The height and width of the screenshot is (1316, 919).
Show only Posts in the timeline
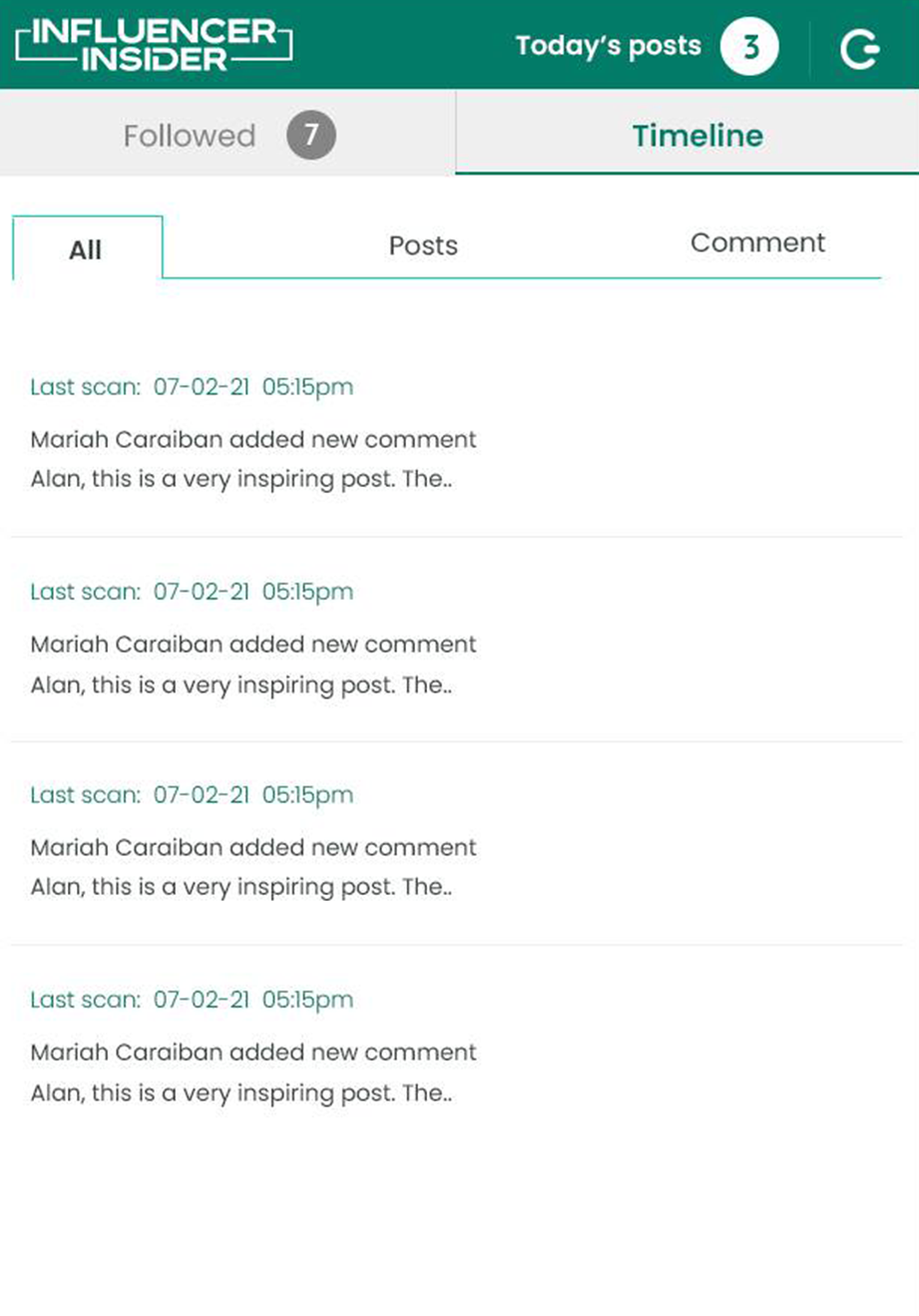coord(423,245)
